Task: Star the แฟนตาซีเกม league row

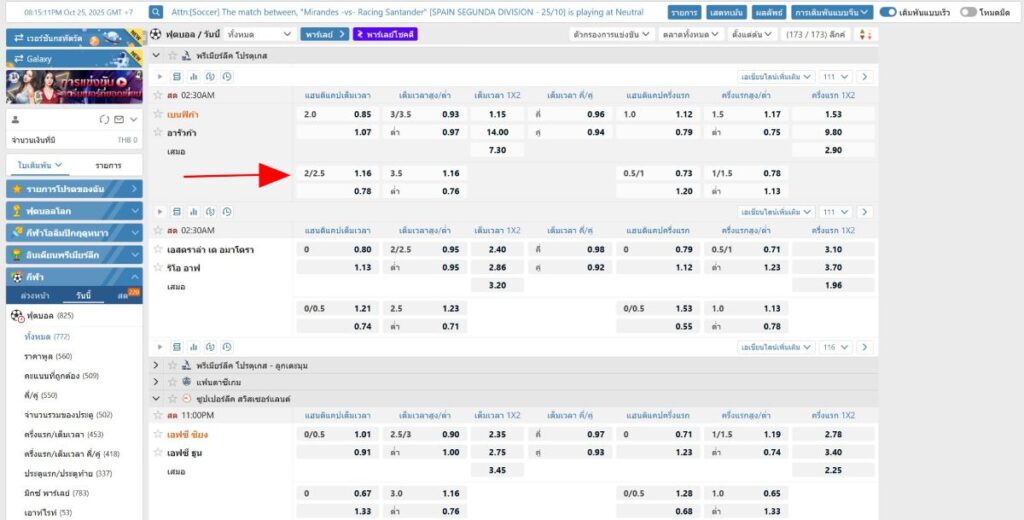Action: (x=173, y=382)
